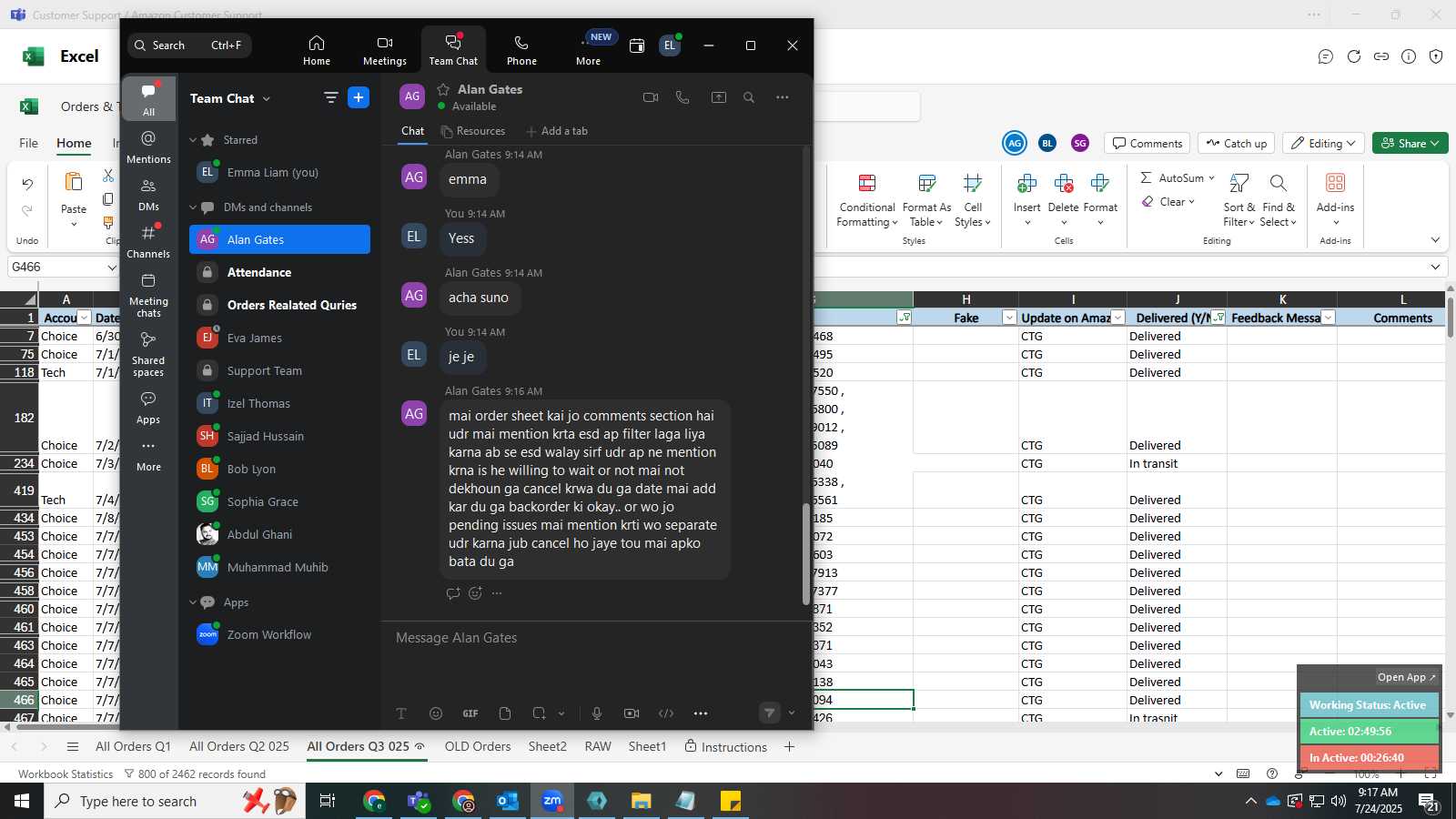
Task: Insert a GIF in message composer
Action: tap(470, 713)
